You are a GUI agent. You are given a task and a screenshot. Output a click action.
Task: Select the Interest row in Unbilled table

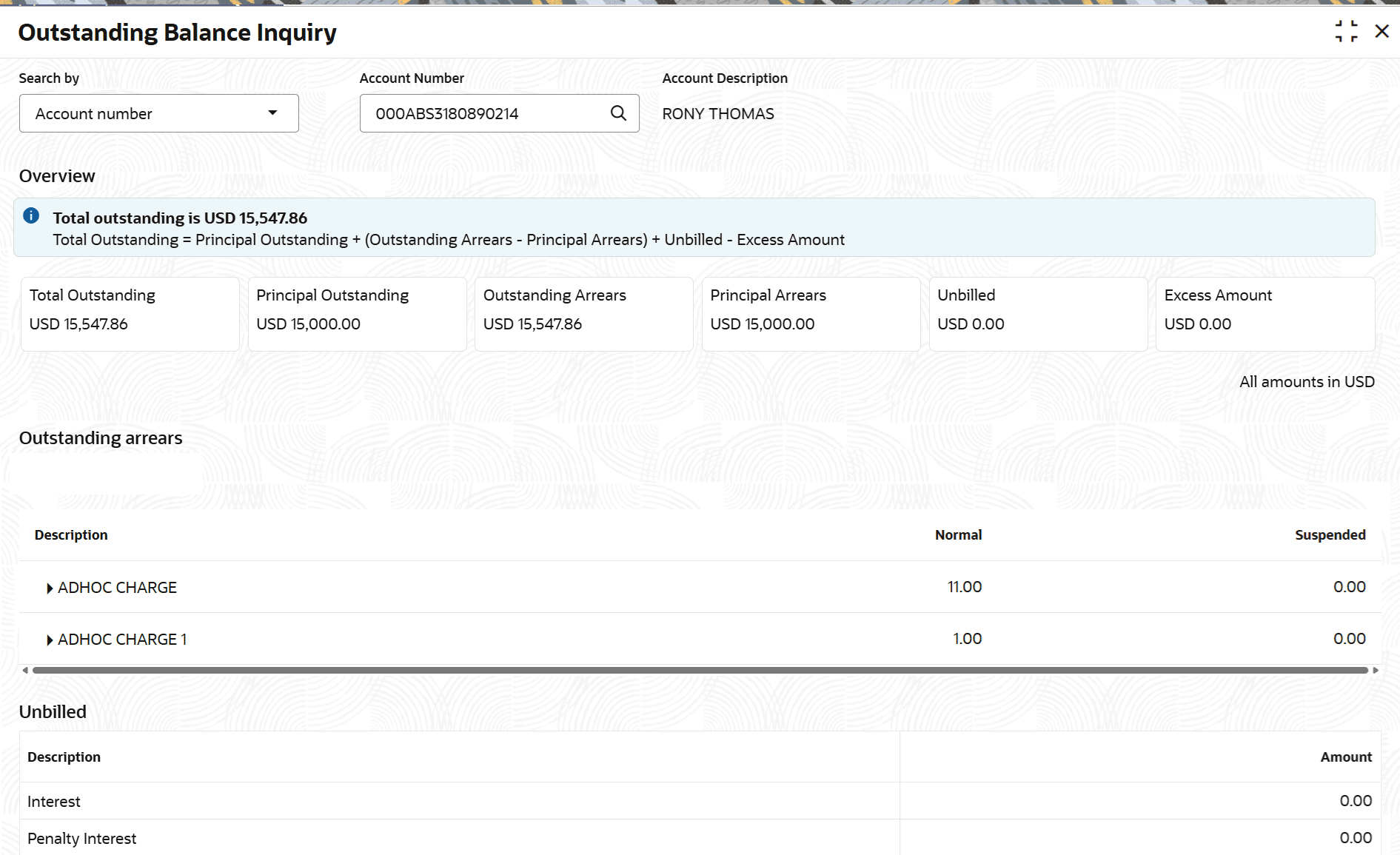pos(700,801)
